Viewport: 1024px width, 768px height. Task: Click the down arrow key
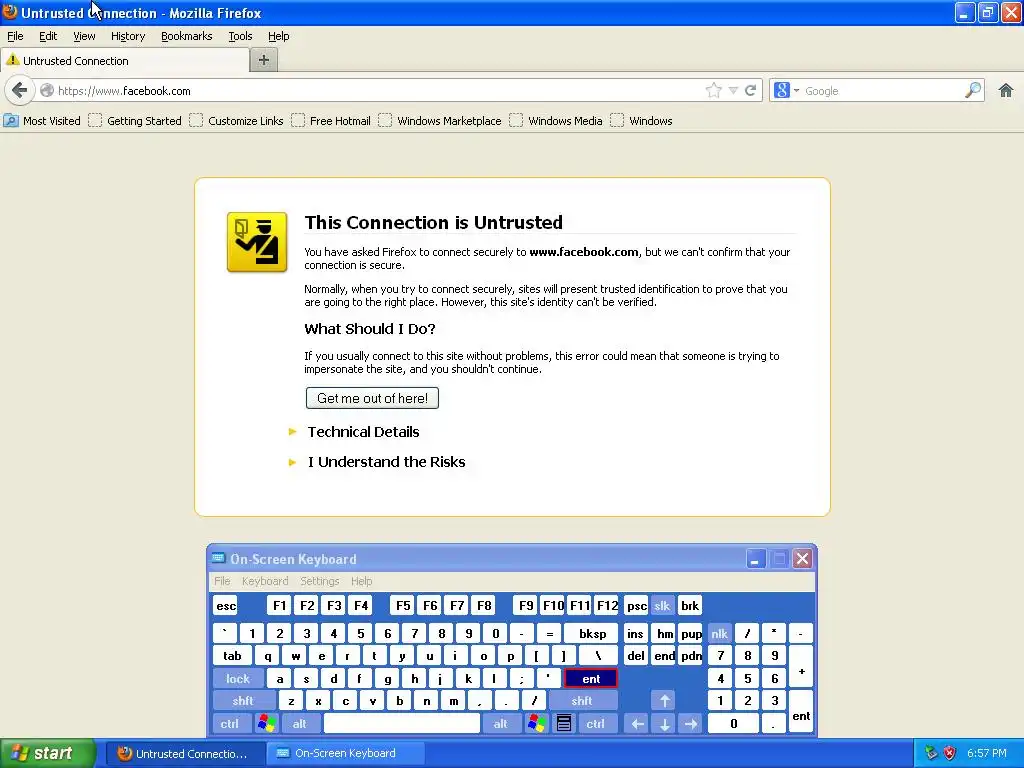664,724
